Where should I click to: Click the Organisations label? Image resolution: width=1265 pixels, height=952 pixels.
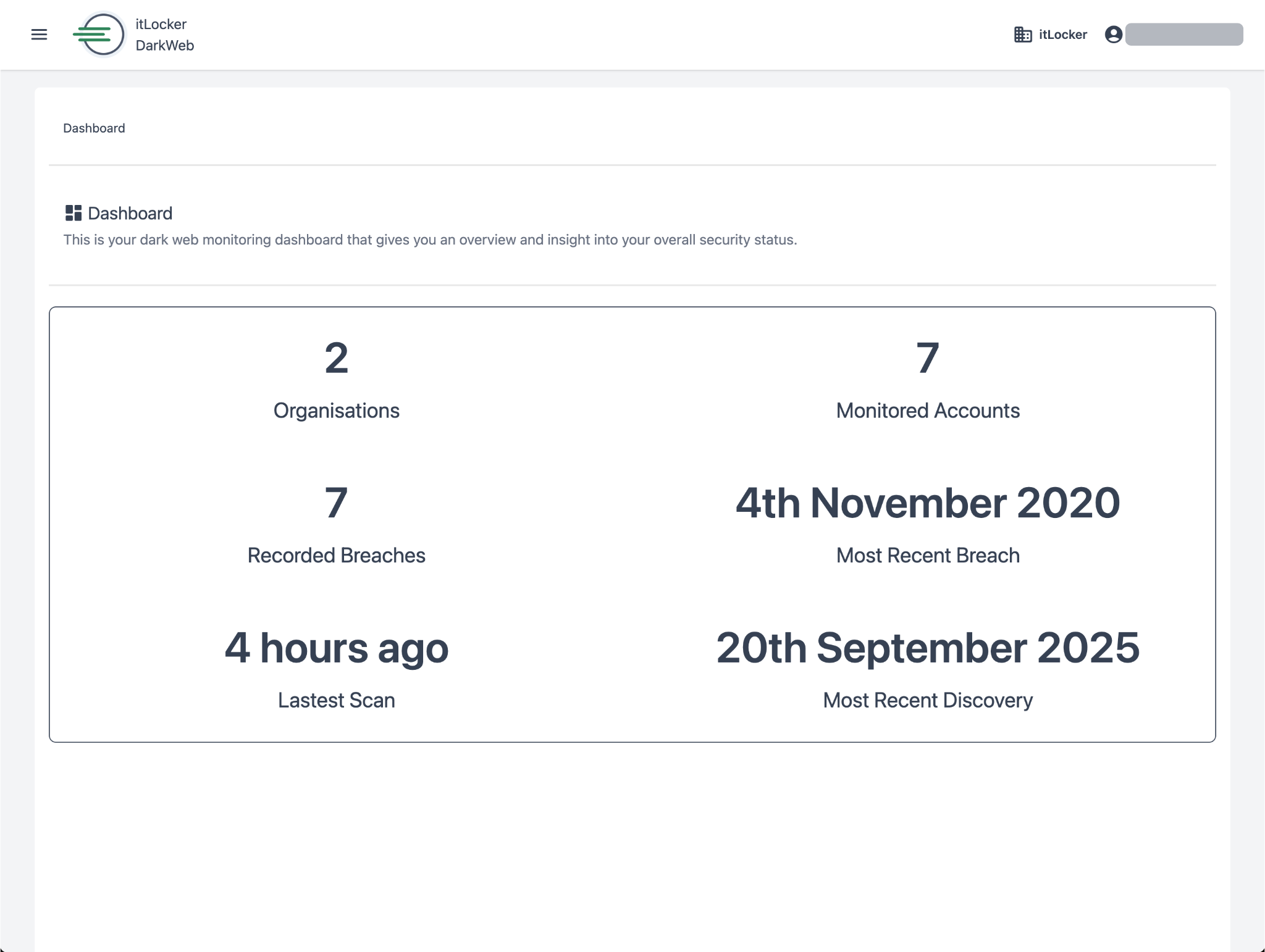337,411
